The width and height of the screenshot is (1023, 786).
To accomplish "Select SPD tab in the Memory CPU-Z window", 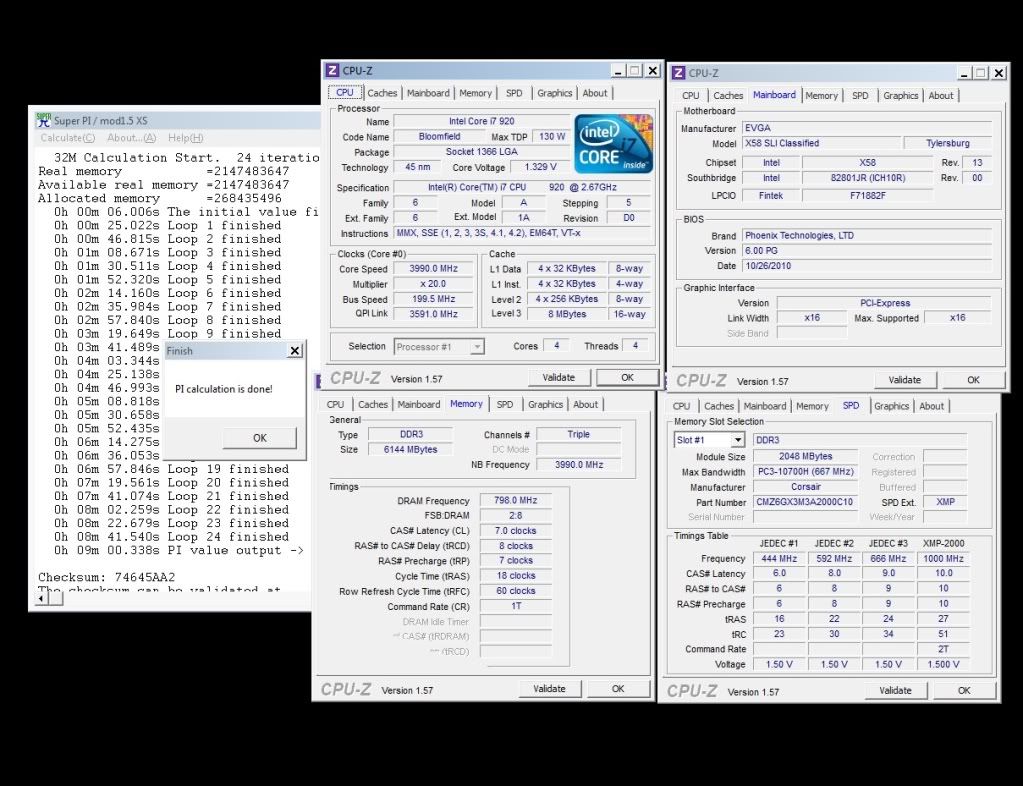I will [504, 404].
